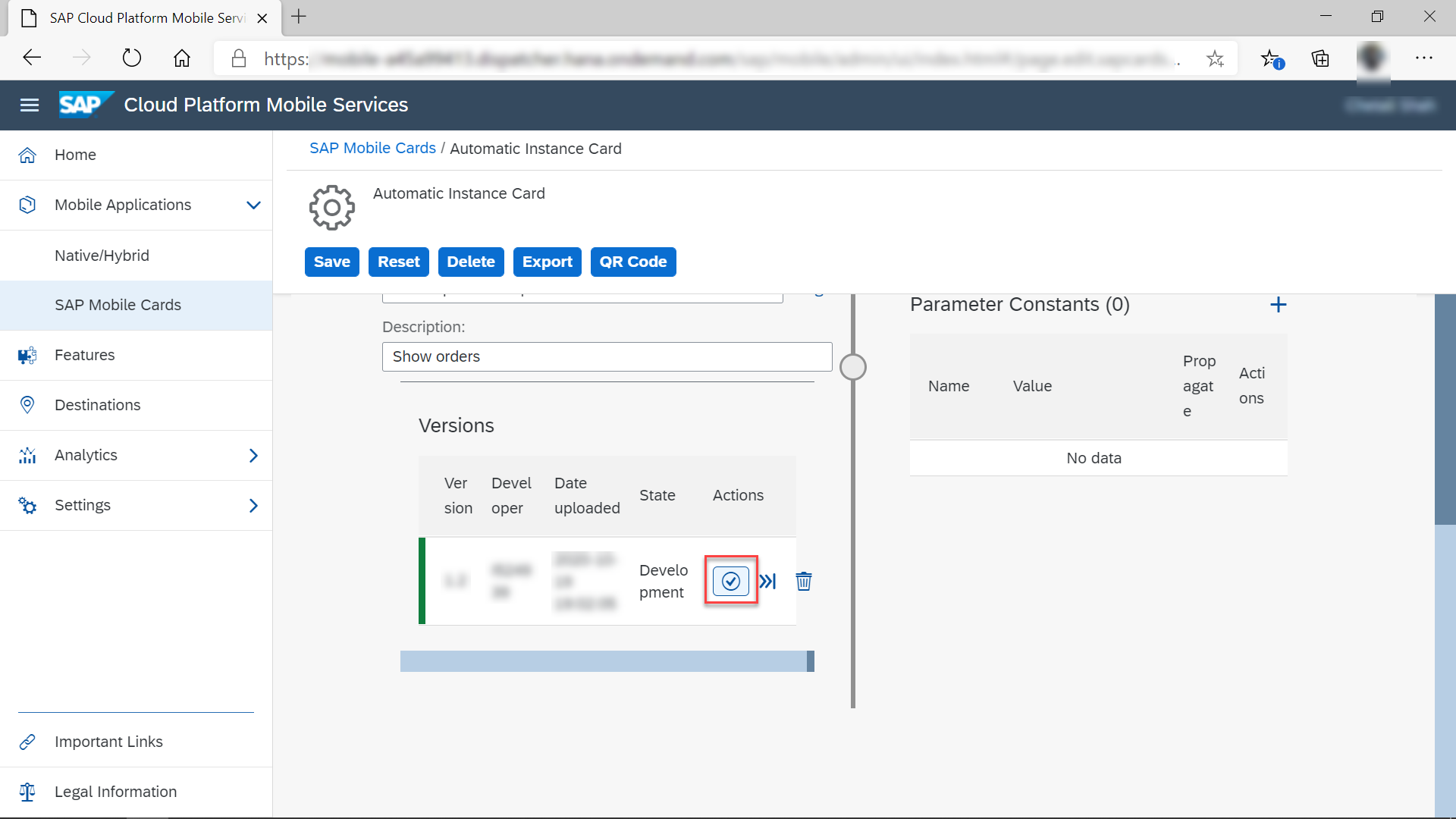The width and height of the screenshot is (1456, 819).
Task: Follow the SAP Mobile Cards breadcrumb link
Action: [372, 149]
